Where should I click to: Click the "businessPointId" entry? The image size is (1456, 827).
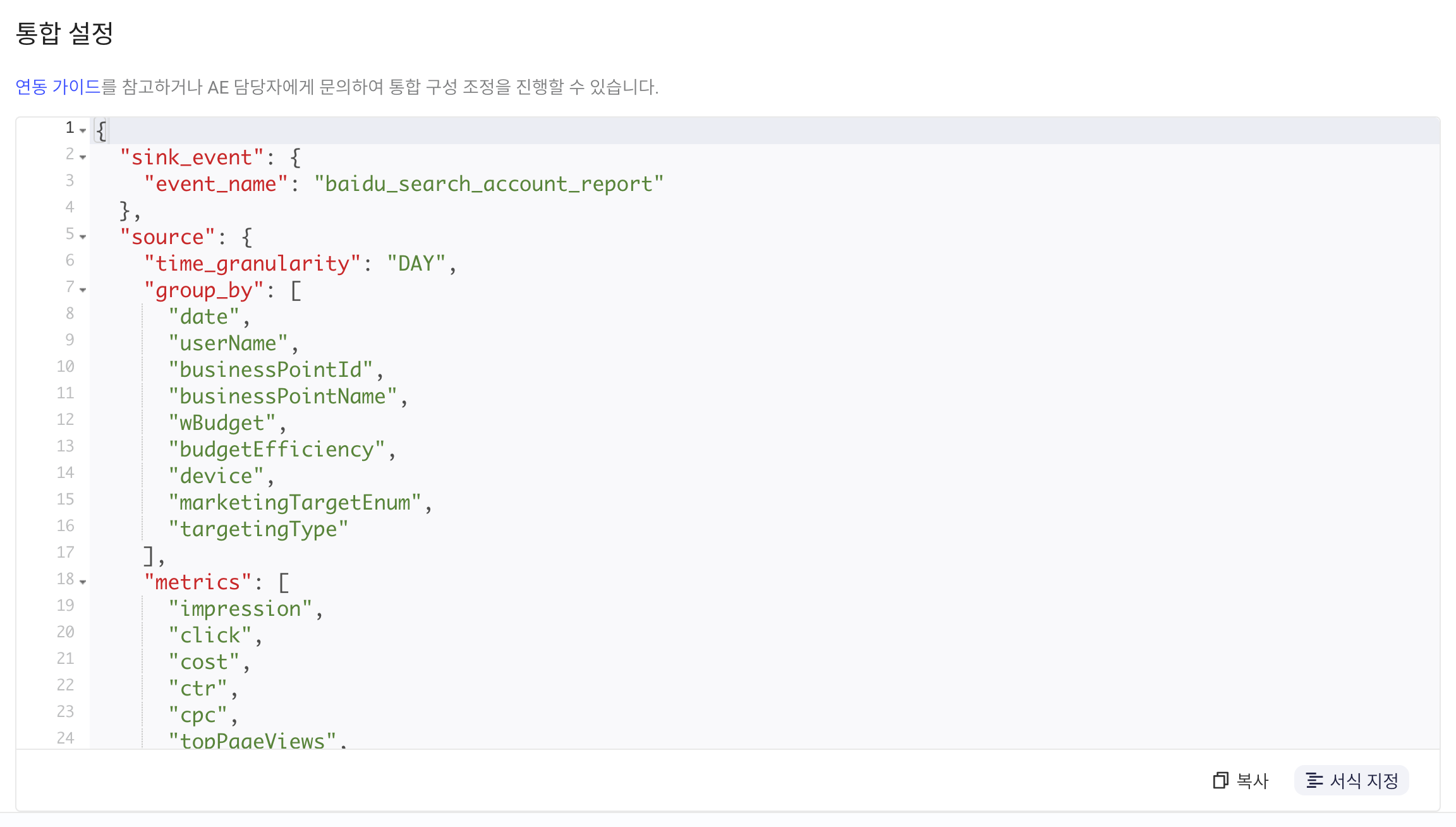coord(270,370)
